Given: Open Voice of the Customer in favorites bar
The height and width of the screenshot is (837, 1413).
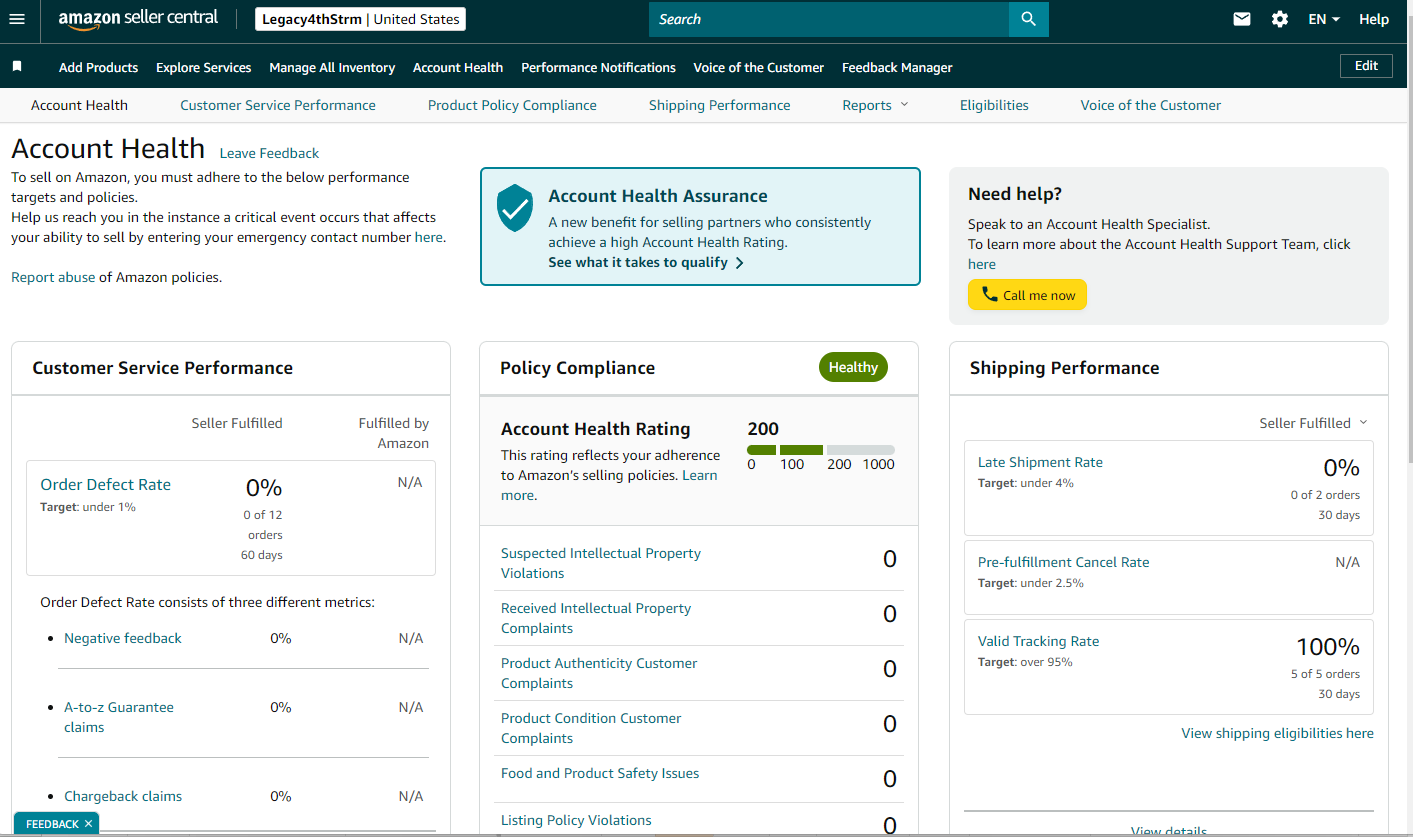Looking at the screenshot, I should 759,67.
